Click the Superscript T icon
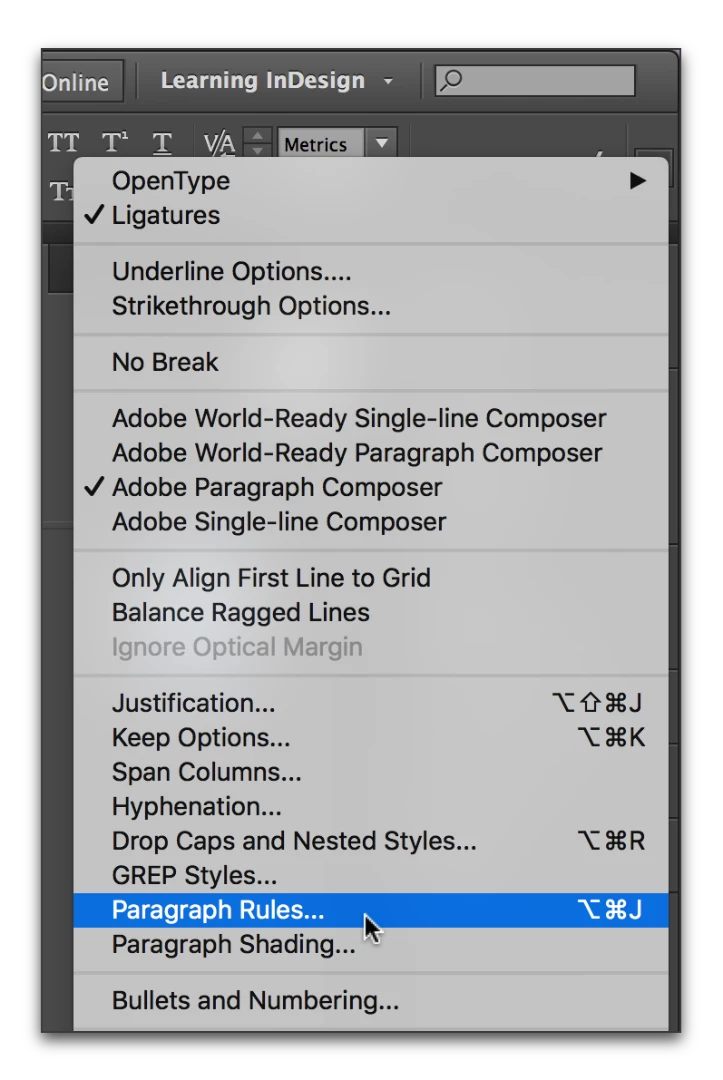This screenshot has width=723, height=1080. click(114, 143)
